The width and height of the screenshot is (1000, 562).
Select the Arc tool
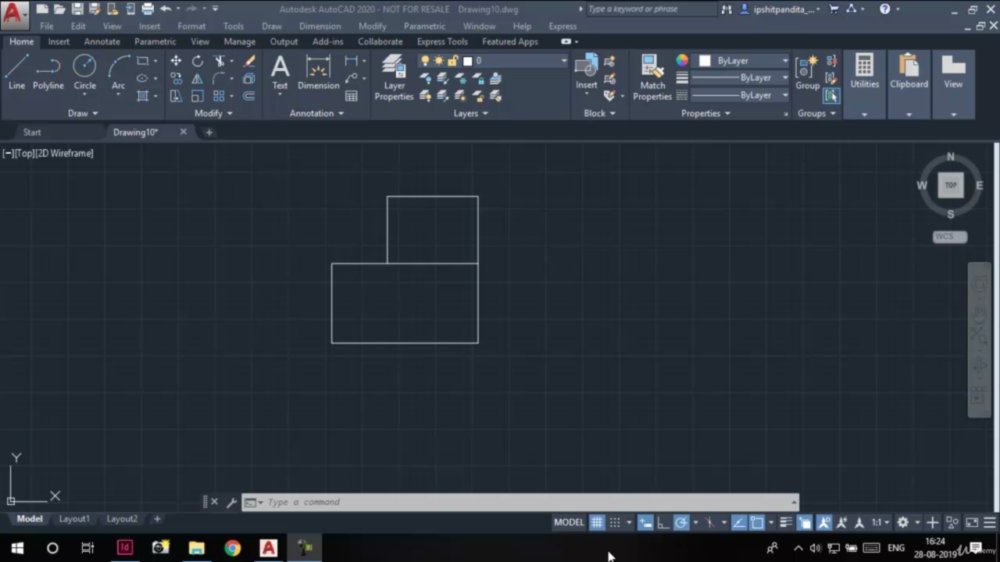click(x=118, y=72)
